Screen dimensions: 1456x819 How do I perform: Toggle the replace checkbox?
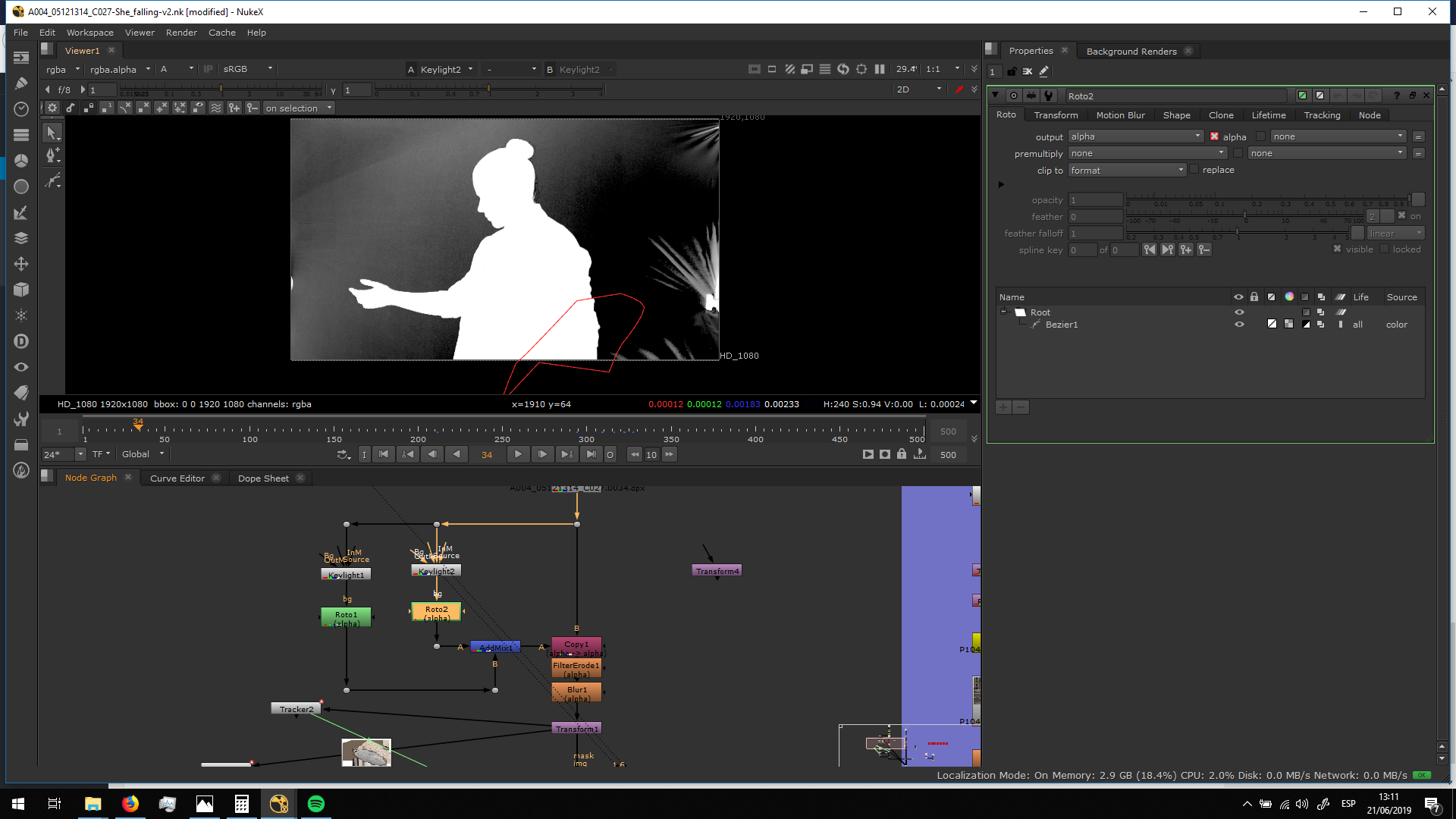coord(1194,170)
